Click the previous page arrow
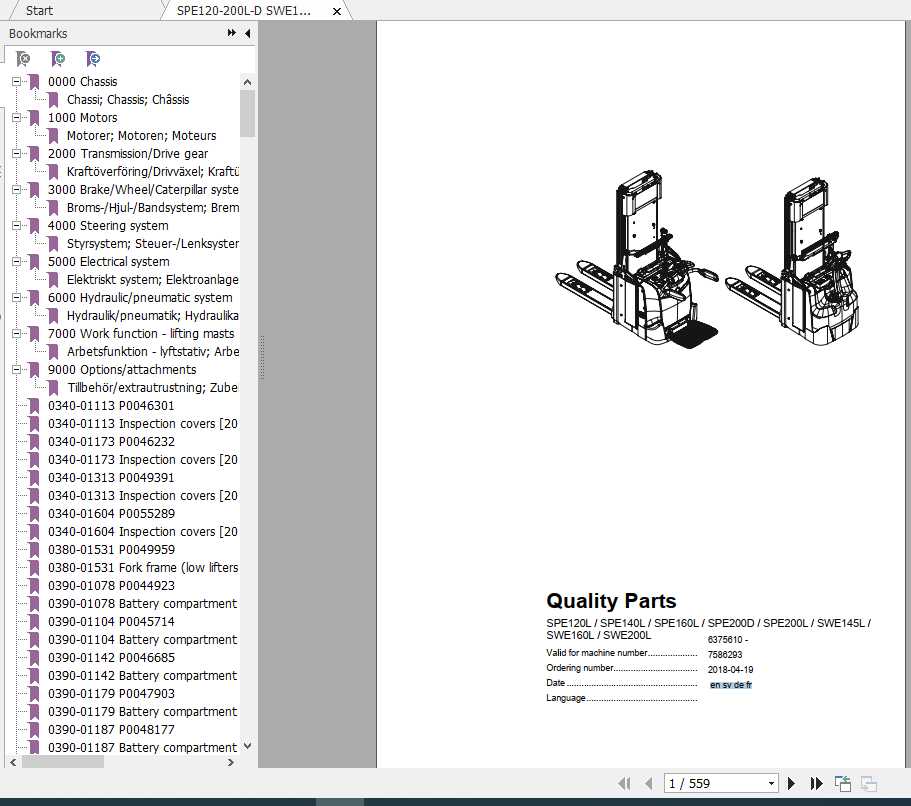Screen dimensions: 911x806 tap(649, 783)
